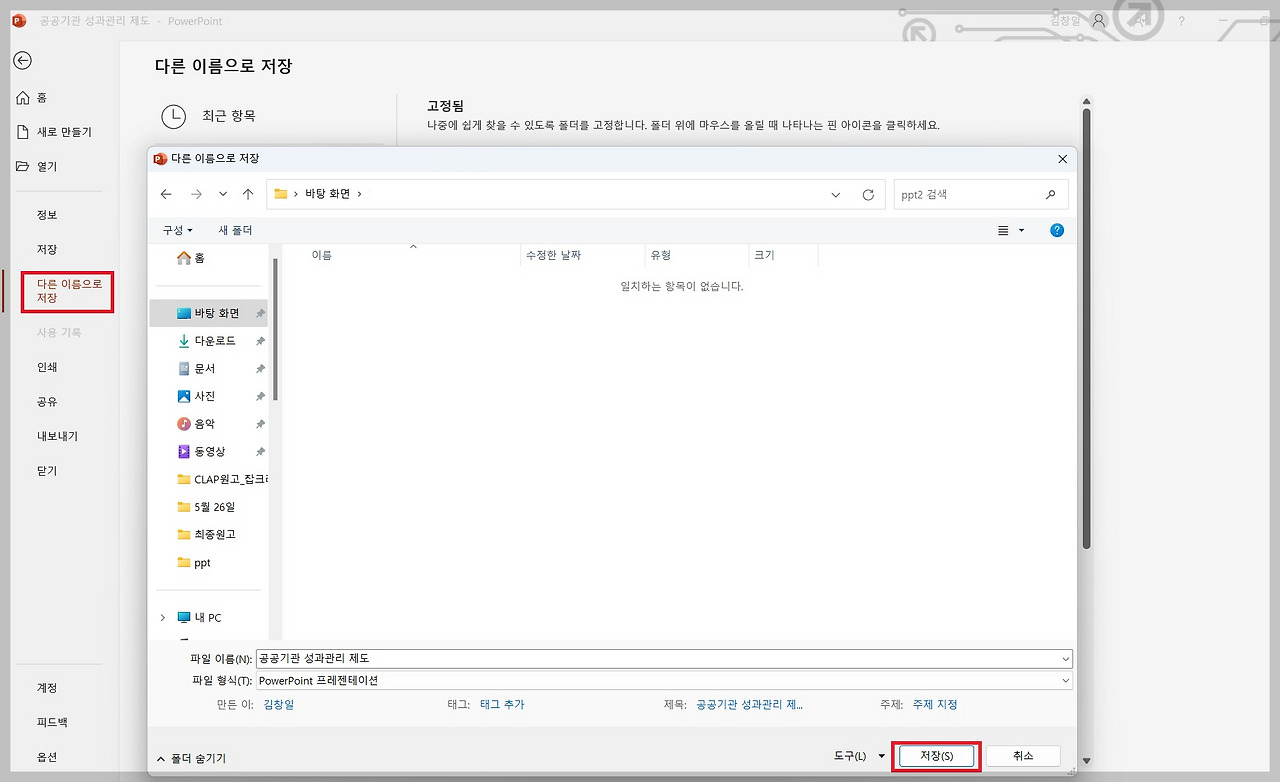This screenshot has width=1280, height=782.
Task: Click the dialog back navigation arrow
Action: point(166,194)
